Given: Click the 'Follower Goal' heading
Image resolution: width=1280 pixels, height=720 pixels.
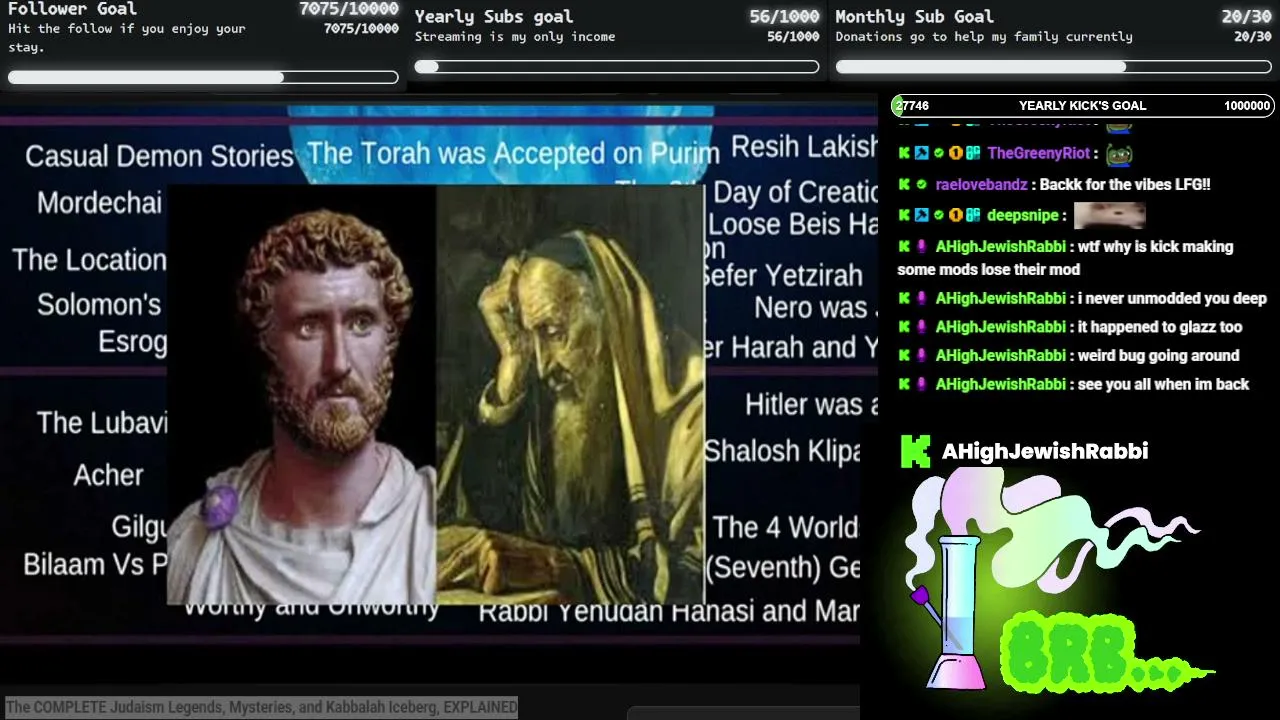Looking at the screenshot, I should (x=72, y=9).
